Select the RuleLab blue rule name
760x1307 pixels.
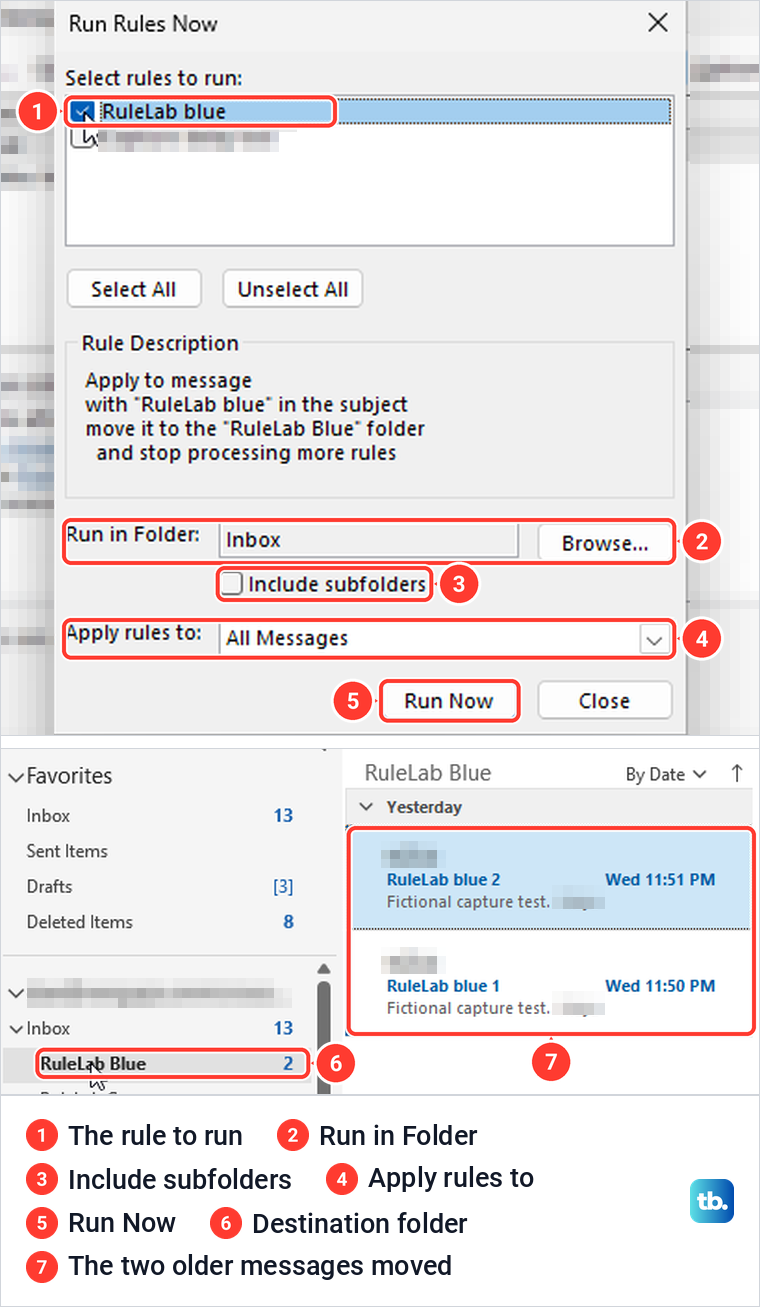(164, 112)
